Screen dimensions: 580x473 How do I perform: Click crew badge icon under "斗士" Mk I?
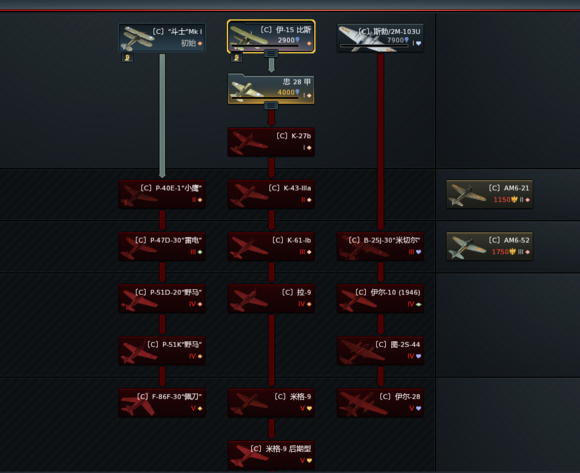point(127,58)
